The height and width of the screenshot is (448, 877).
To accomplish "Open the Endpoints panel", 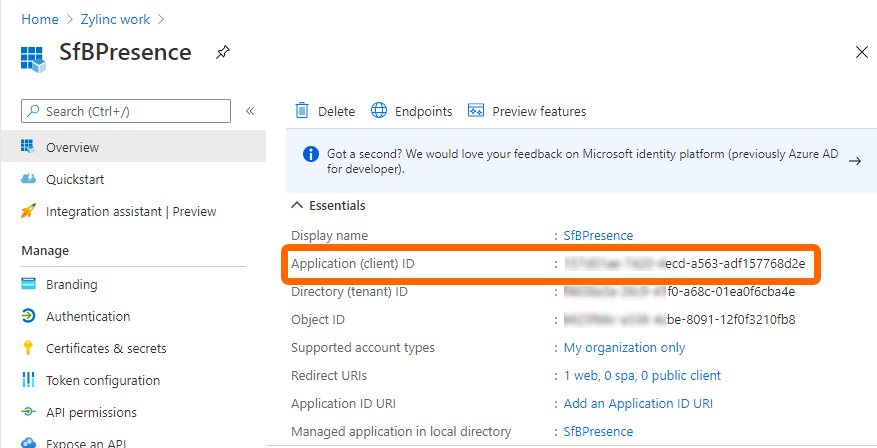I will [423, 111].
